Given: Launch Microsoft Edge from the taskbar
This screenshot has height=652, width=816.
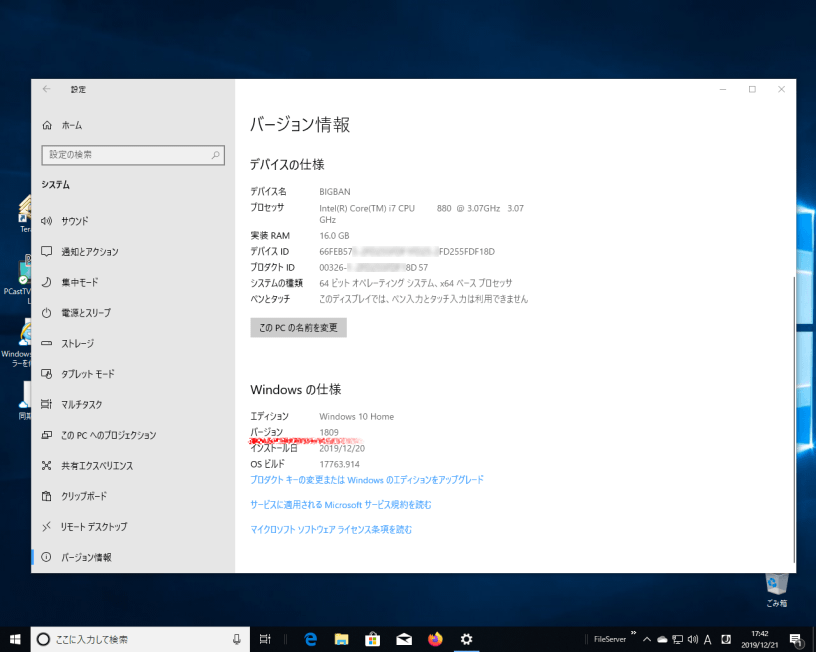Looking at the screenshot, I should [311, 639].
